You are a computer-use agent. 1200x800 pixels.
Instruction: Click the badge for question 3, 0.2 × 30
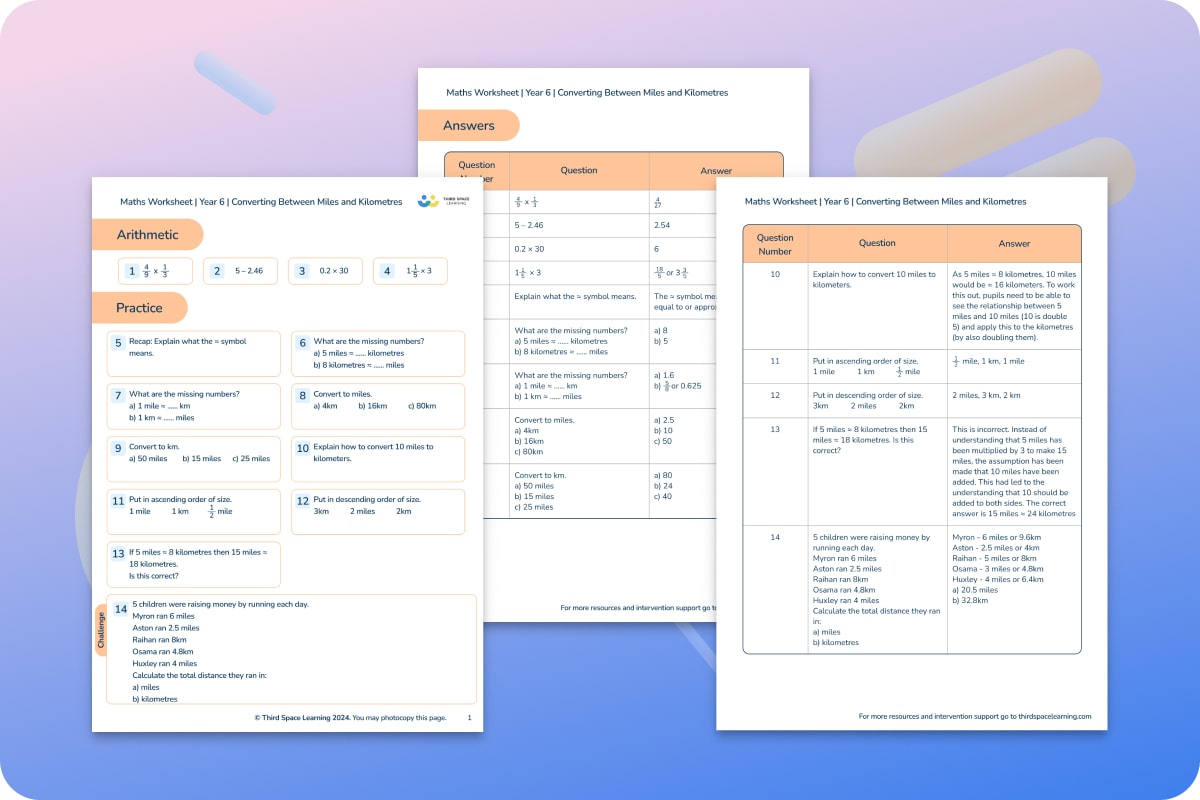tap(302, 270)
